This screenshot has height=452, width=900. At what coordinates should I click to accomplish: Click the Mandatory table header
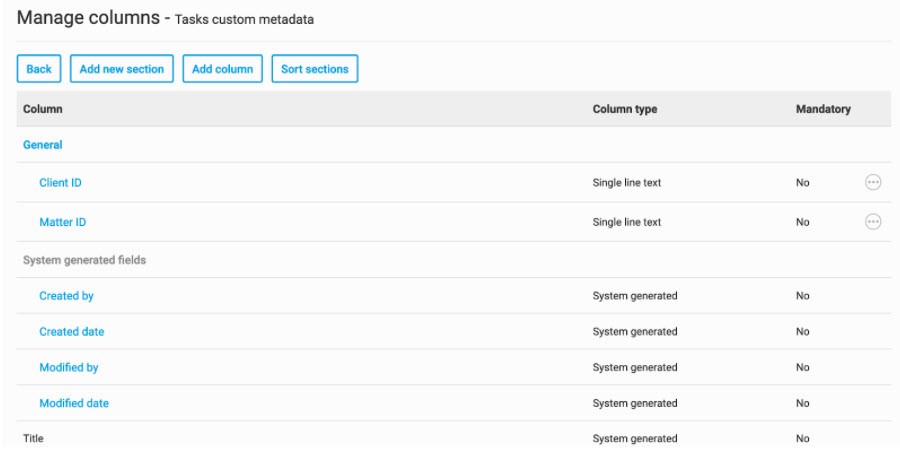tap(823, 109)
